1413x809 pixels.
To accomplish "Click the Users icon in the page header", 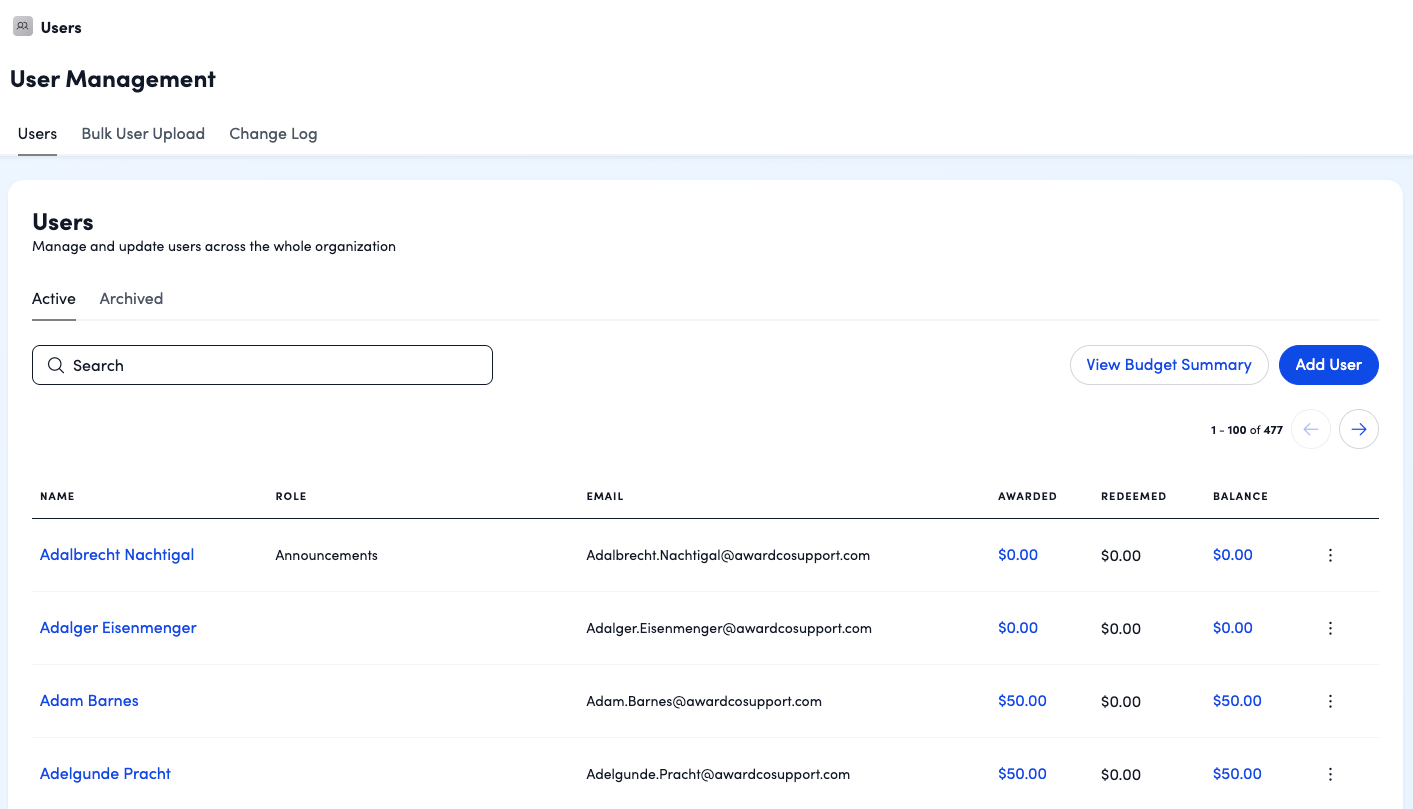I will tap(22, 27).
